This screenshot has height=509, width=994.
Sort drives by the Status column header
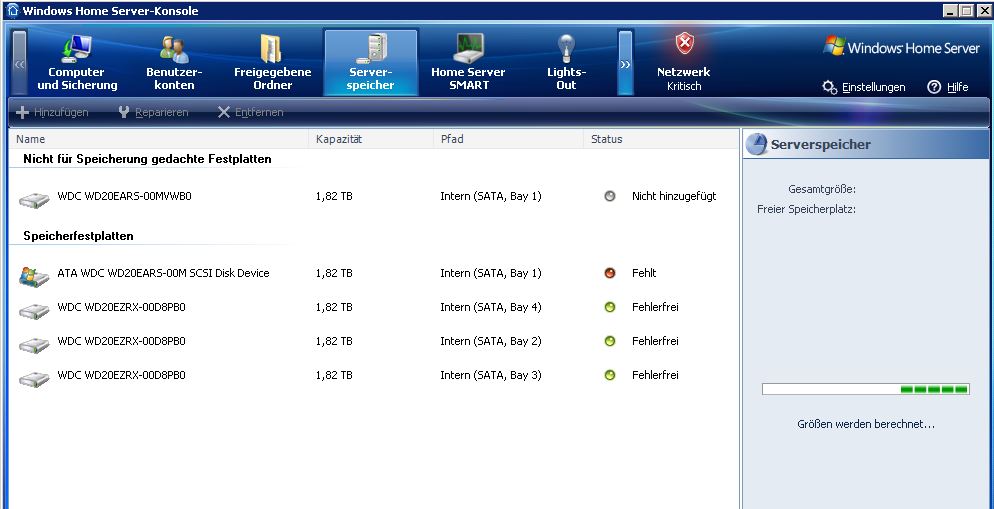[x=607, y=139]
